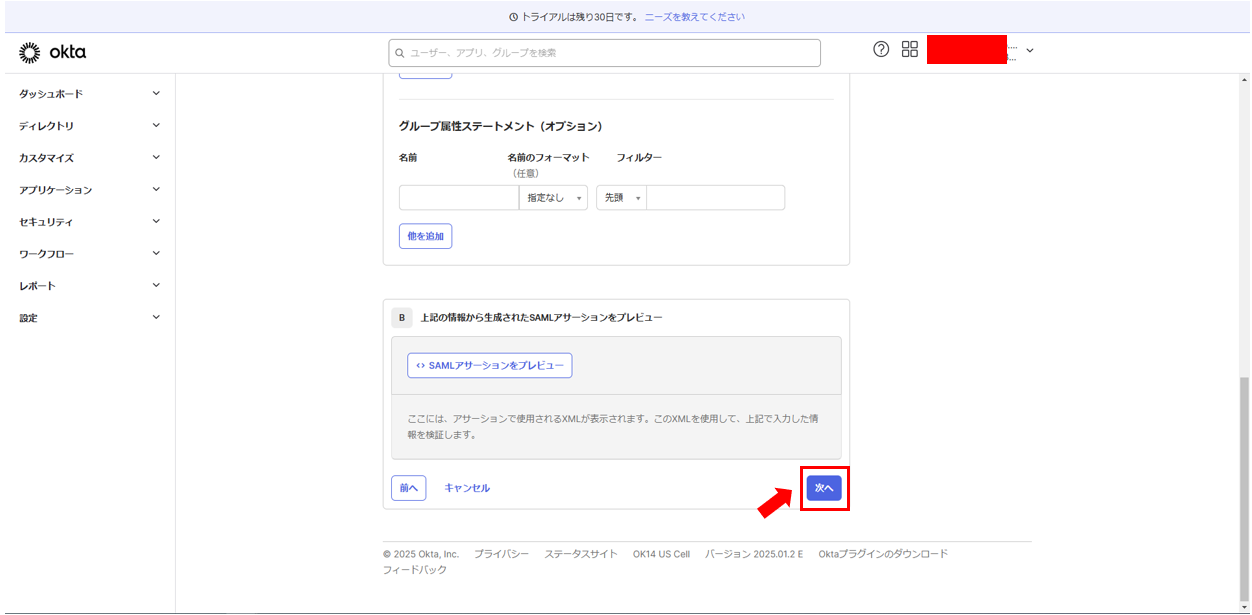Click the filter value input field
The width and height of the screenshot is (1252, 615).
tap(715, 198)
